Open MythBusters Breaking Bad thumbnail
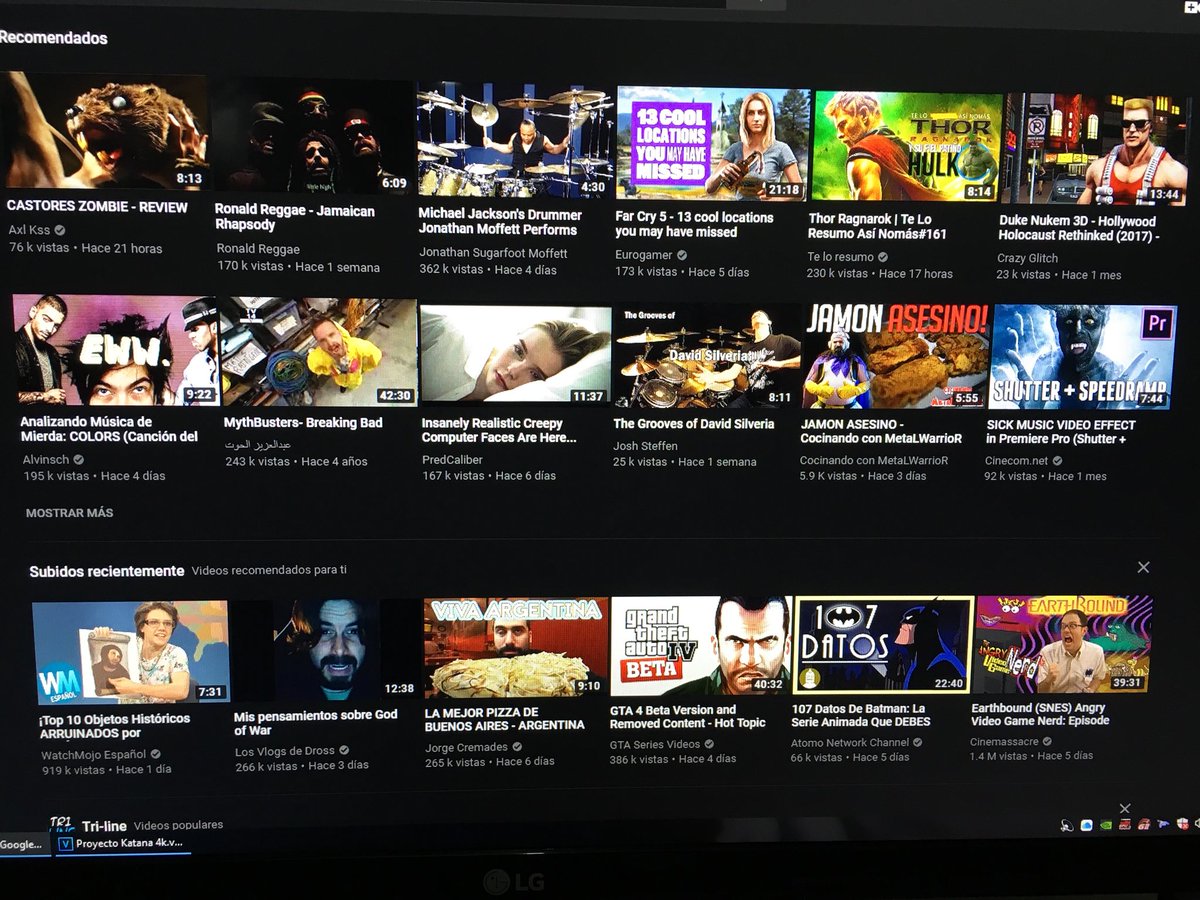The image size is (1200, 900). click(x=319, y=352)
